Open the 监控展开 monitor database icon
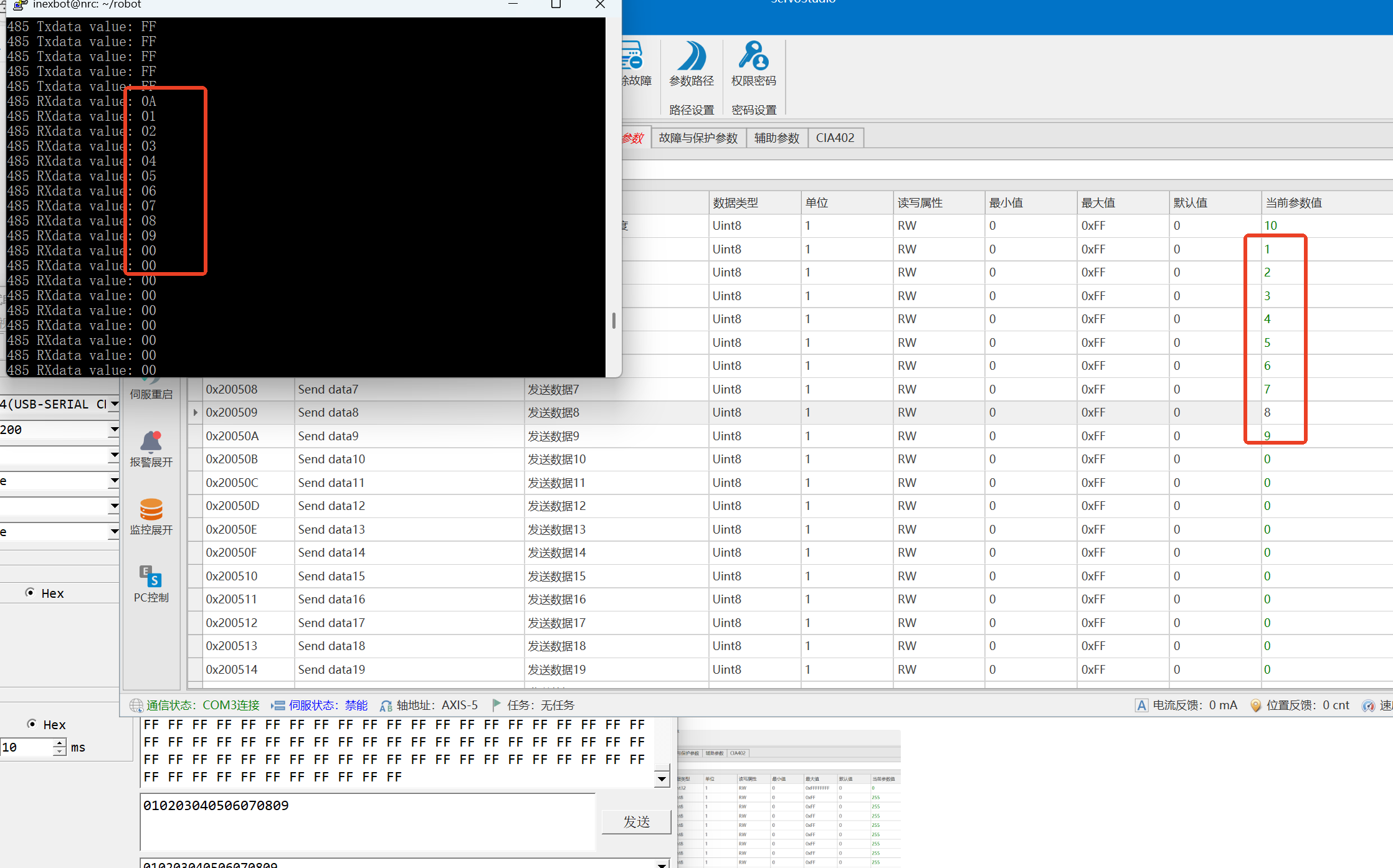Screen dimensions: 1393x868 pyautogui.click(x=151, y=511)
